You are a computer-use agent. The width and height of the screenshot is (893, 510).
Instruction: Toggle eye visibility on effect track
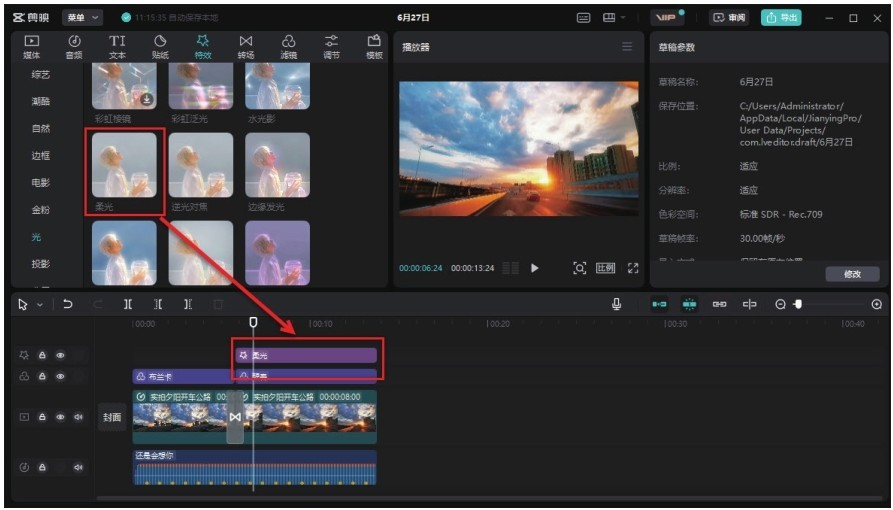[x=60, y=355]
